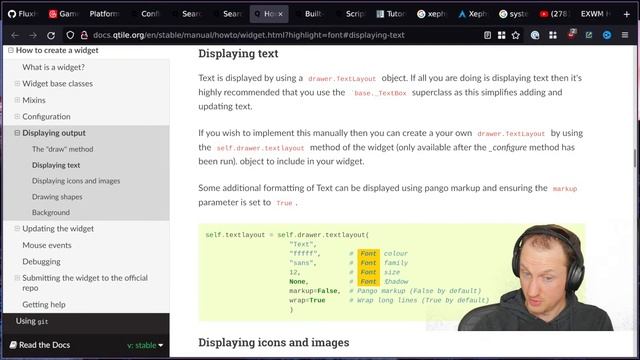Screen dimensions: 640x360
Task: Open a new tab with plus button
Action: [627, 14]
